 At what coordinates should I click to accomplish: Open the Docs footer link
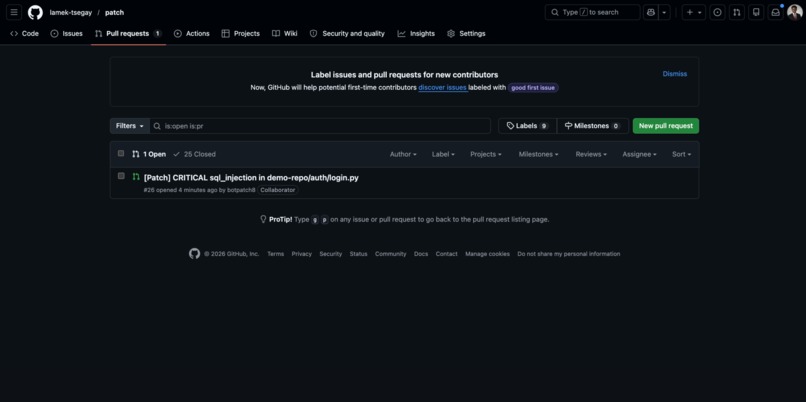[x=421, y=254]
